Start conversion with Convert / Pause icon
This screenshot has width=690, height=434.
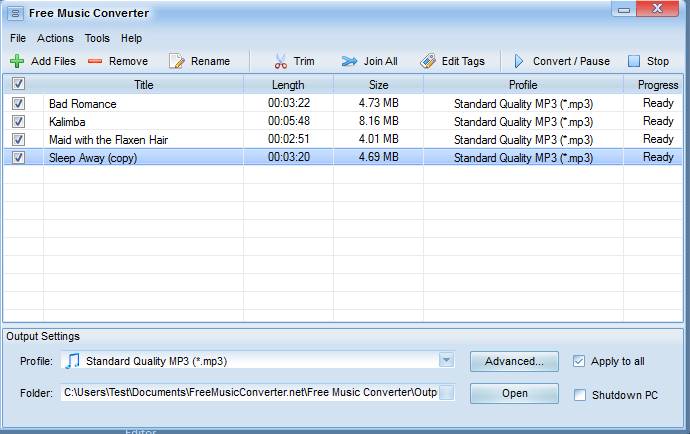[x=519, y=61]
